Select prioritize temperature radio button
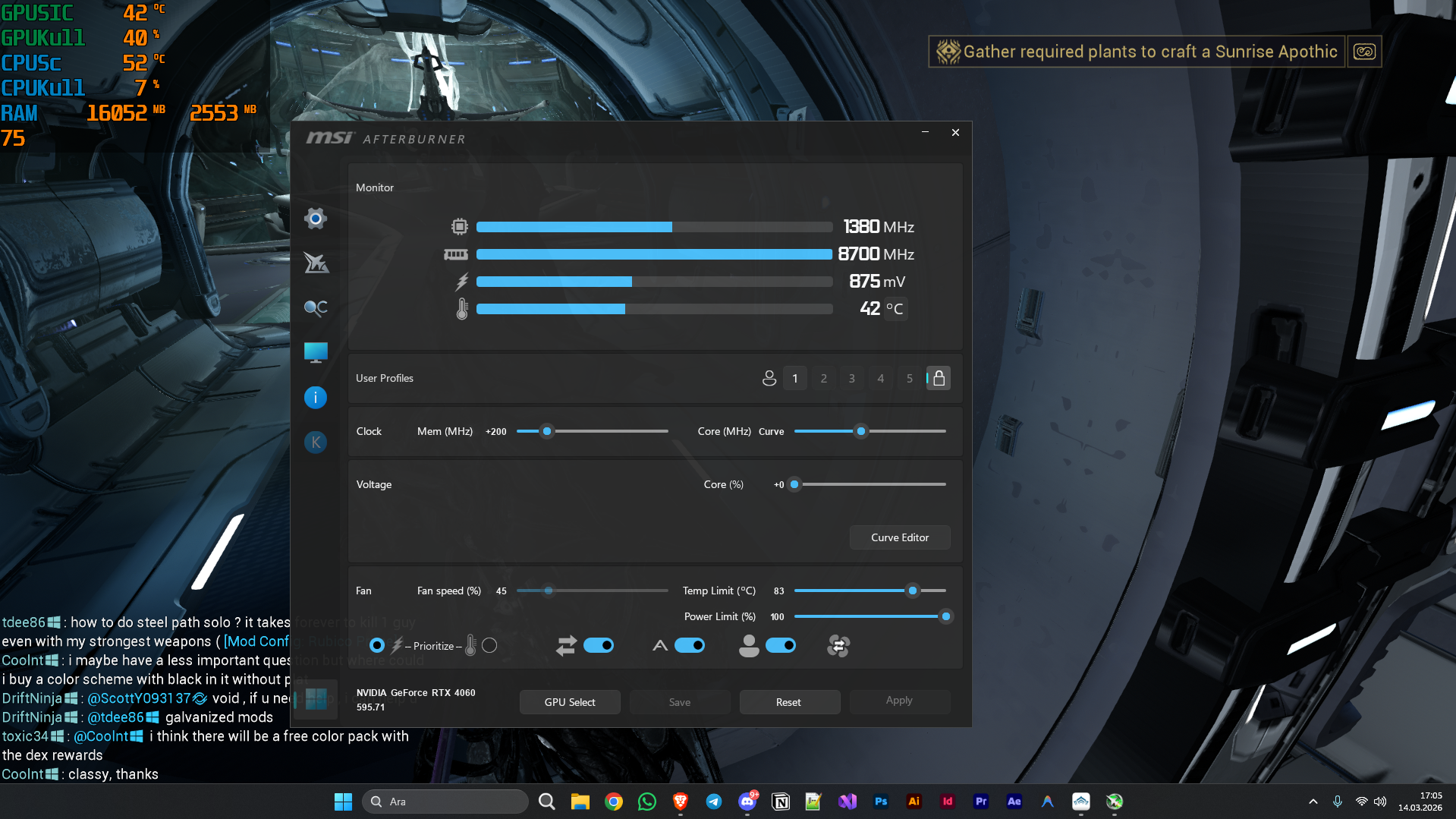1456x819 pixels. 489,645
